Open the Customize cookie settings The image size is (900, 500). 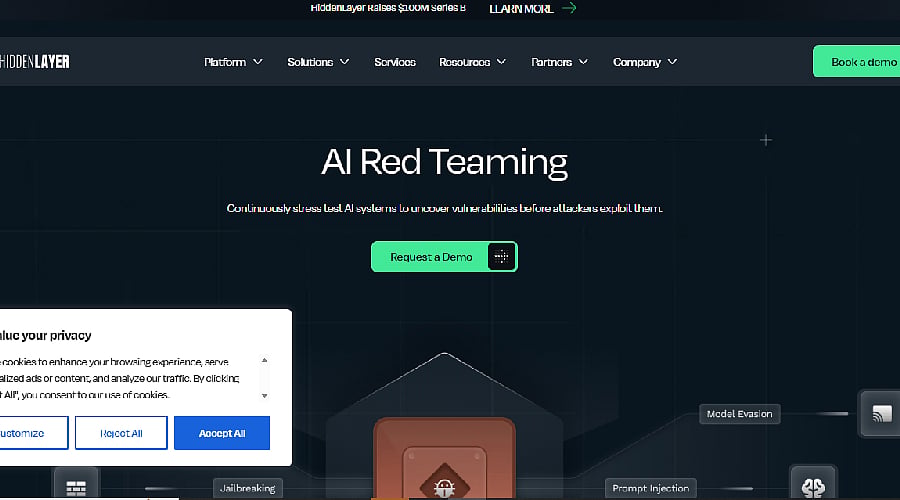[33, 433]
